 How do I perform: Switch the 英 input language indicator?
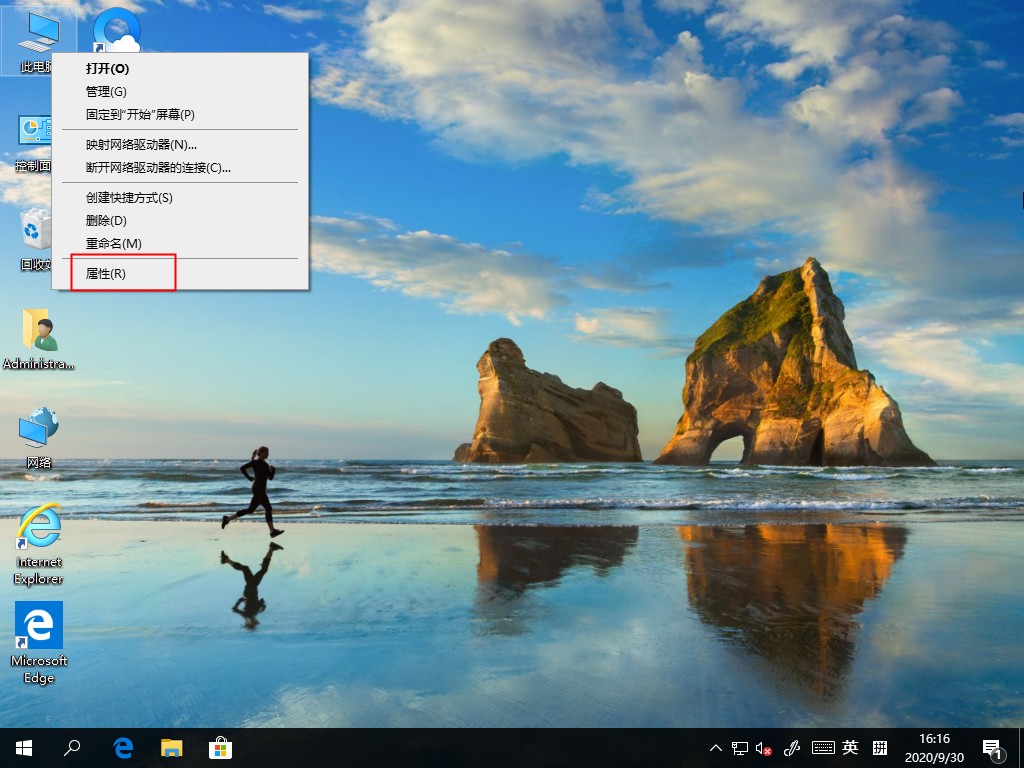coord(850,747)
